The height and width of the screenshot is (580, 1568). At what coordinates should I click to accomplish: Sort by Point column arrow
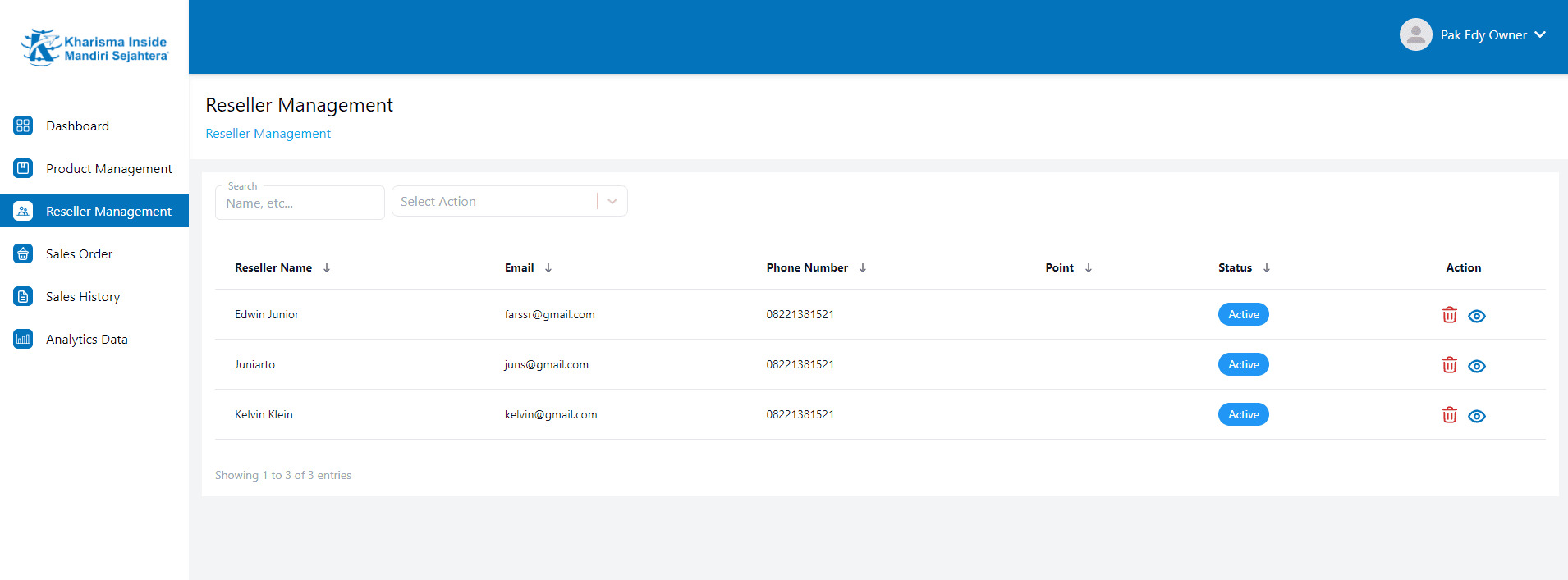tap(1089, 267)
